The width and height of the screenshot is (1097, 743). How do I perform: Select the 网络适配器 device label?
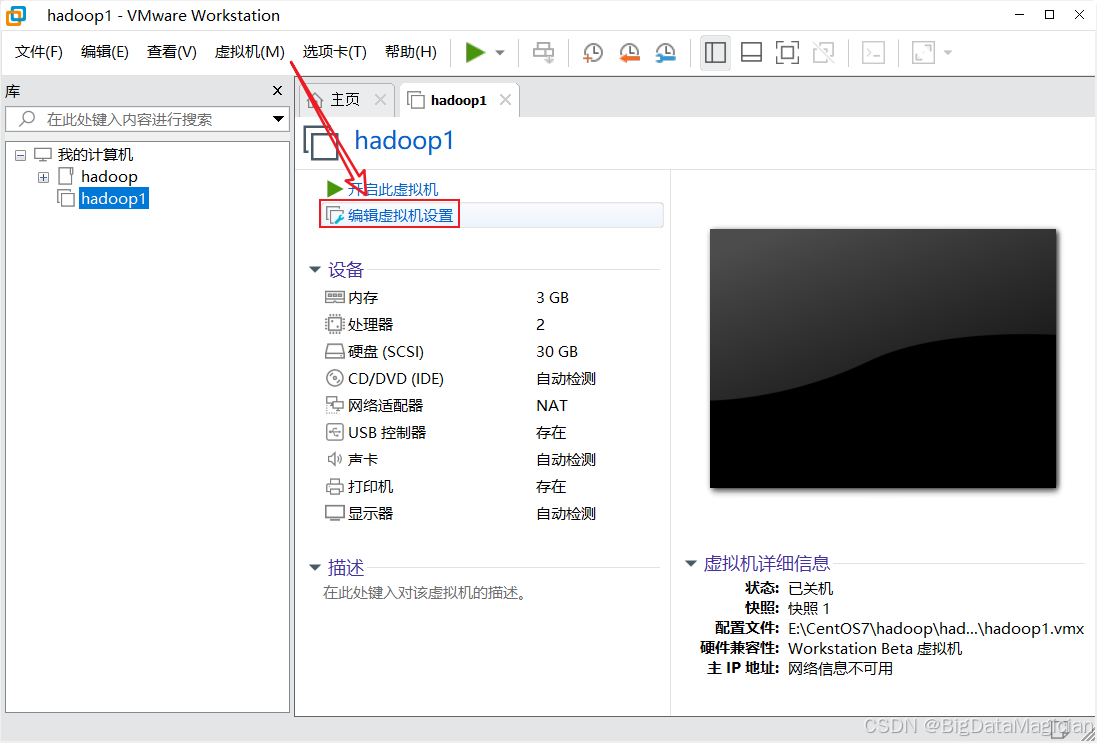coord(385,406)
